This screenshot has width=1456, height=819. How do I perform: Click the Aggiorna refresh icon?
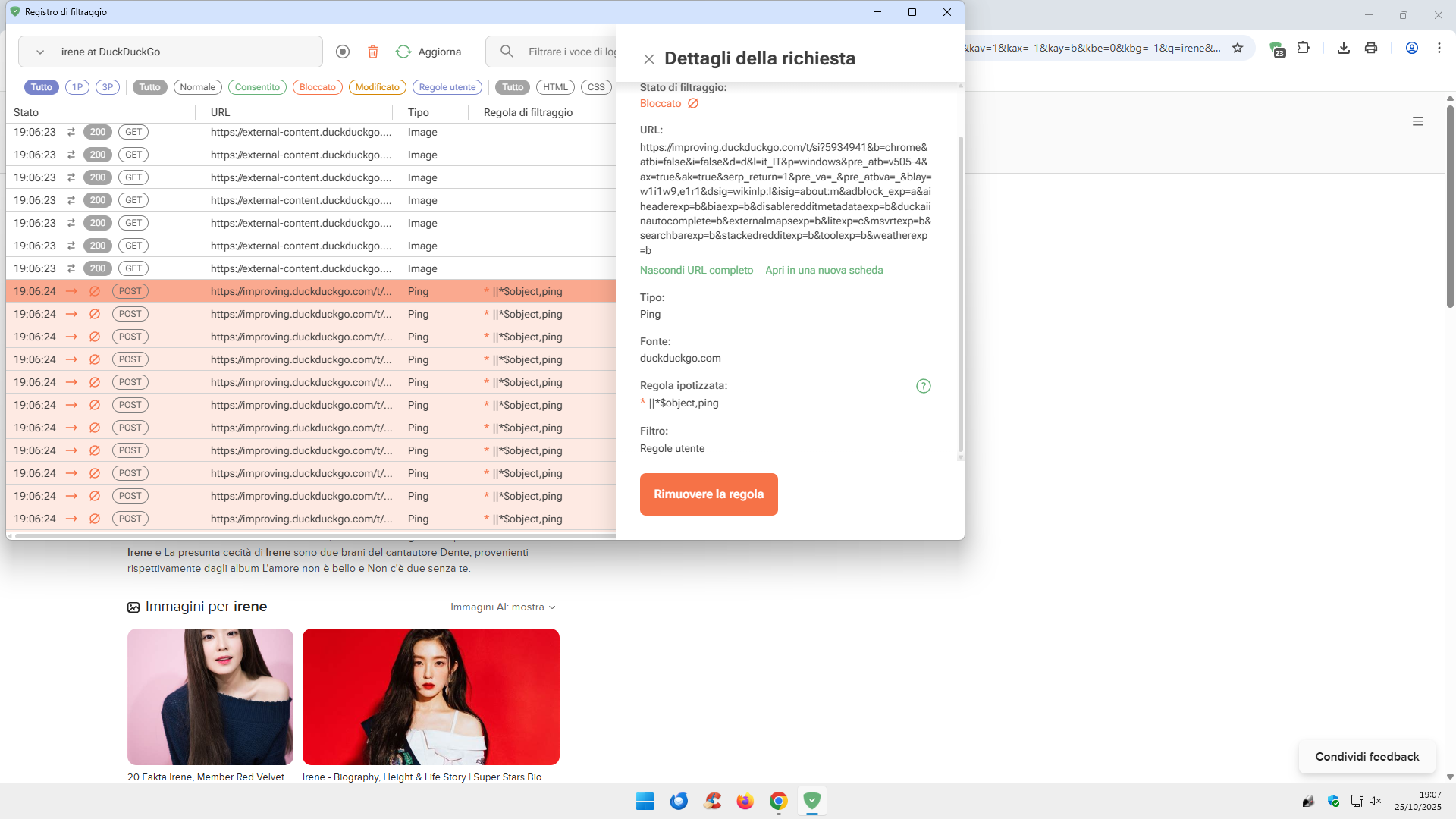(403, 52)
